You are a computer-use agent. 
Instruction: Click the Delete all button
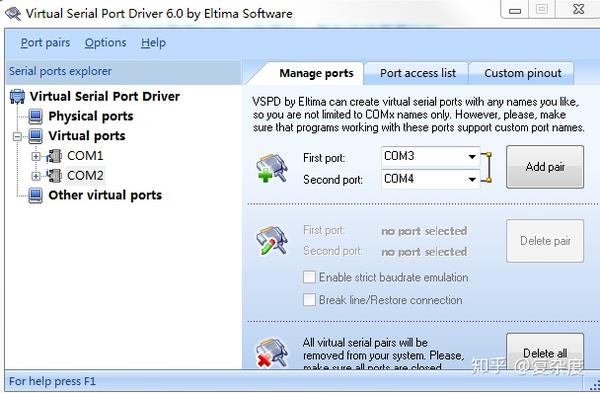click(x=545, y=352)
